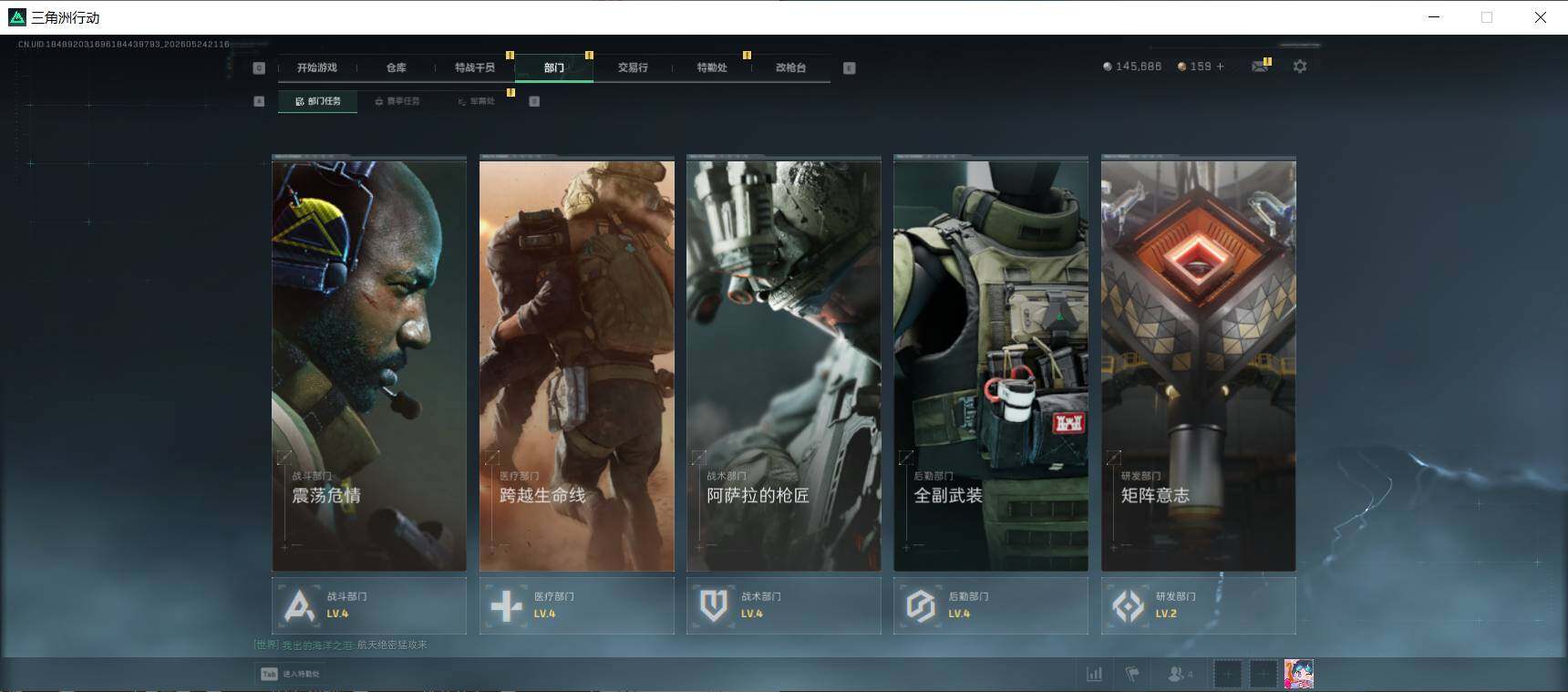
Task: Open the settings gear
Action: click(1300, 67)
